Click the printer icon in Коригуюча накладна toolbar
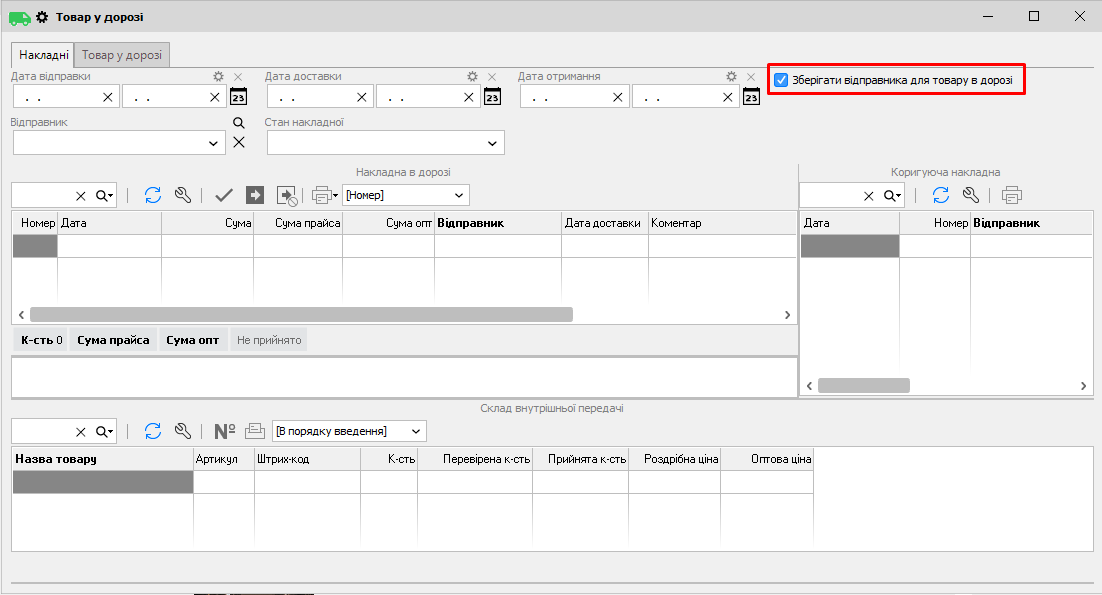The image size is (1102, 595). tap(1012, 195)
